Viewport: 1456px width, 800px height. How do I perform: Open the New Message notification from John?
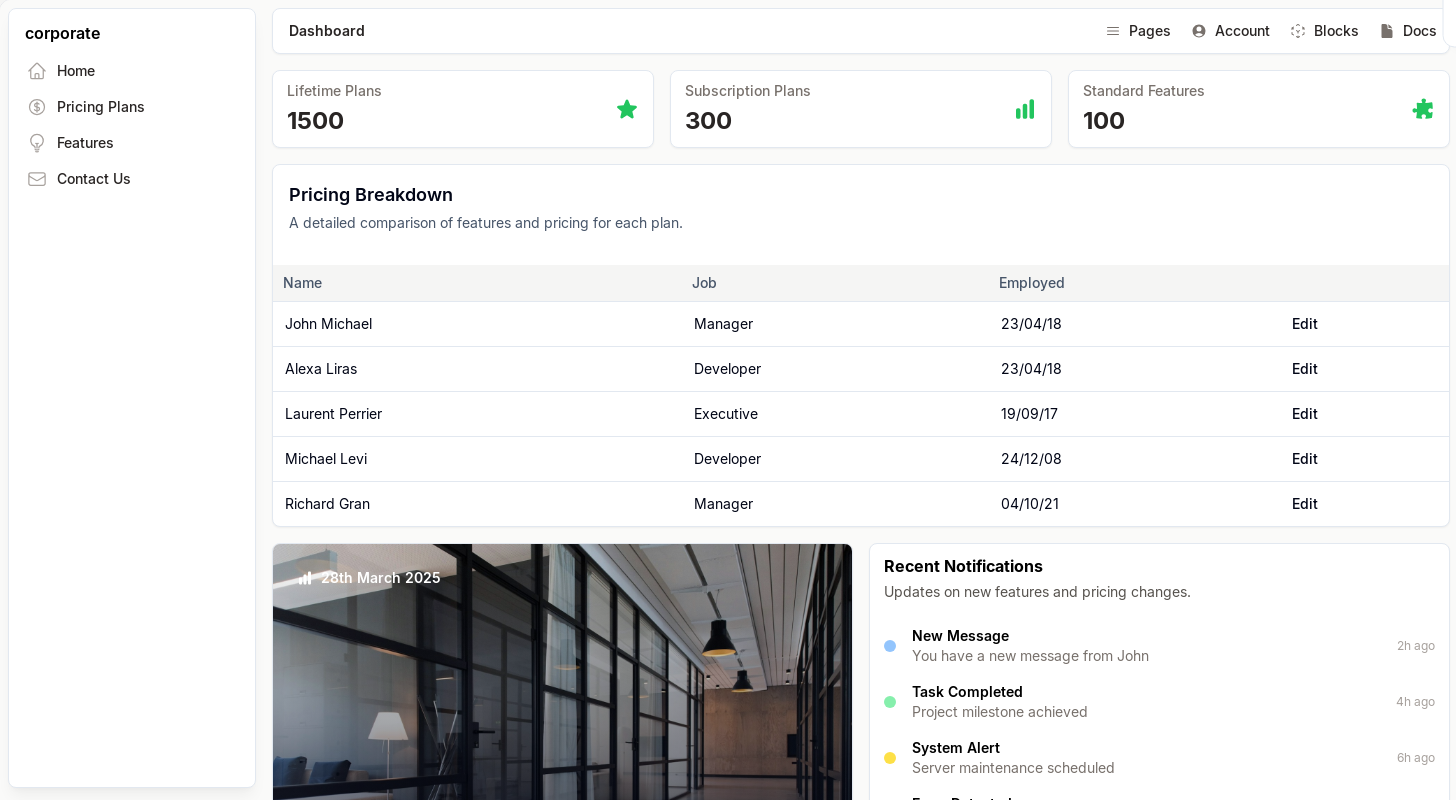pos(1030,646)
